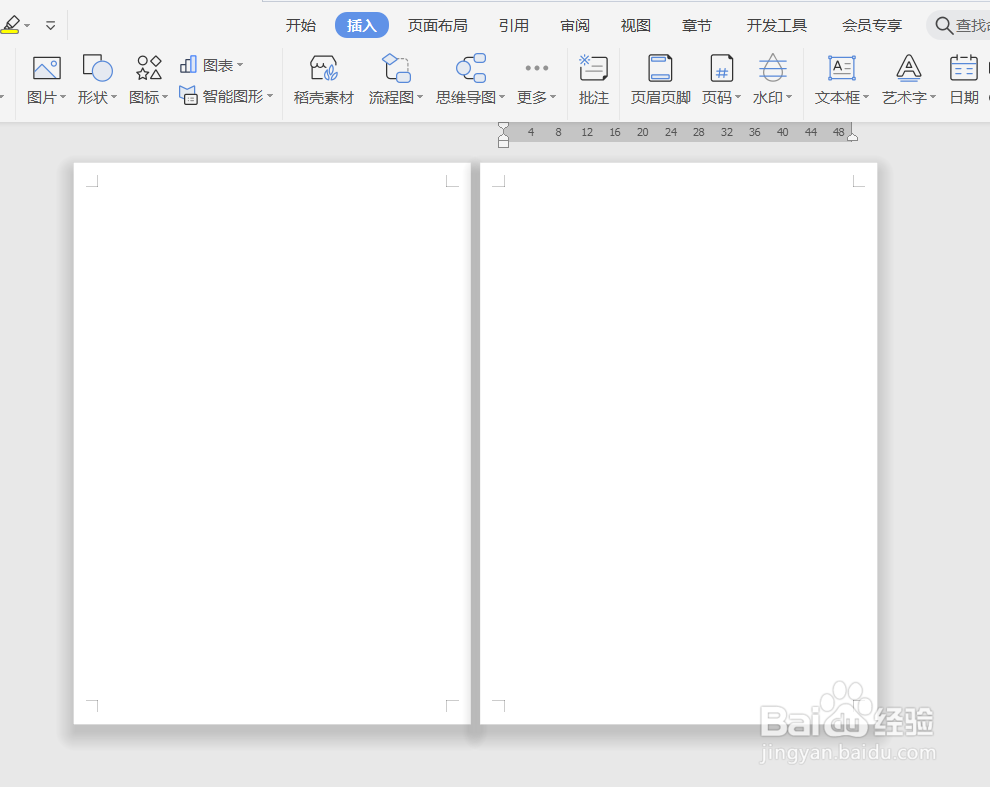This screenshot has width=990, height=787.
Task: Click the highlighter pen icon
Action: 10,25
